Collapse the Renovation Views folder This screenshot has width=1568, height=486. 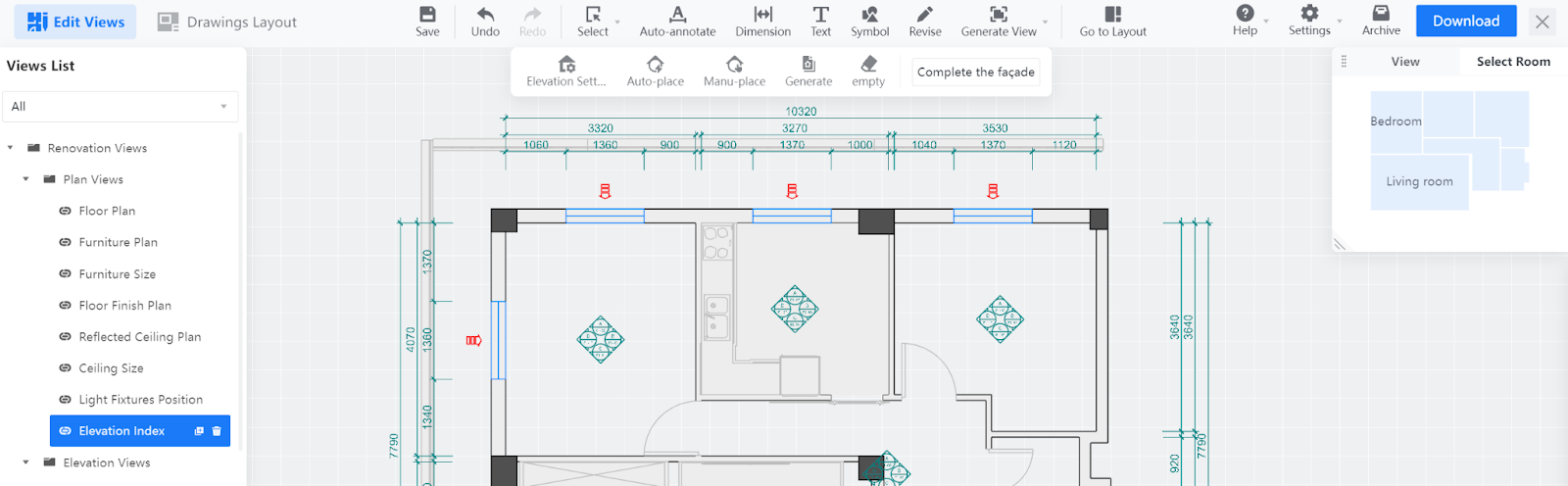point(11,148)
